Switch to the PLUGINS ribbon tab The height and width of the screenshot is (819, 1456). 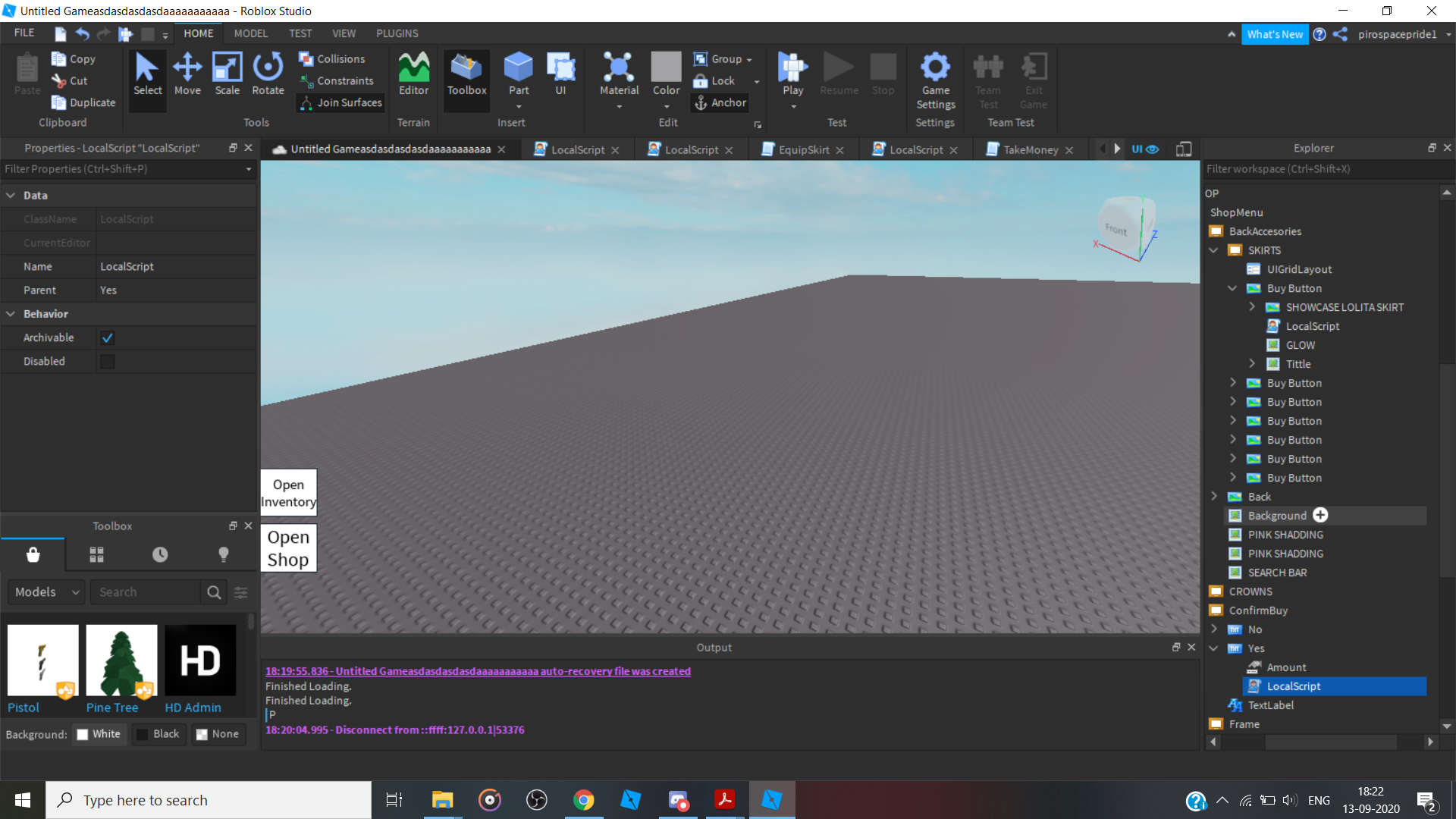pyautogui.click(x=397, y=33)
